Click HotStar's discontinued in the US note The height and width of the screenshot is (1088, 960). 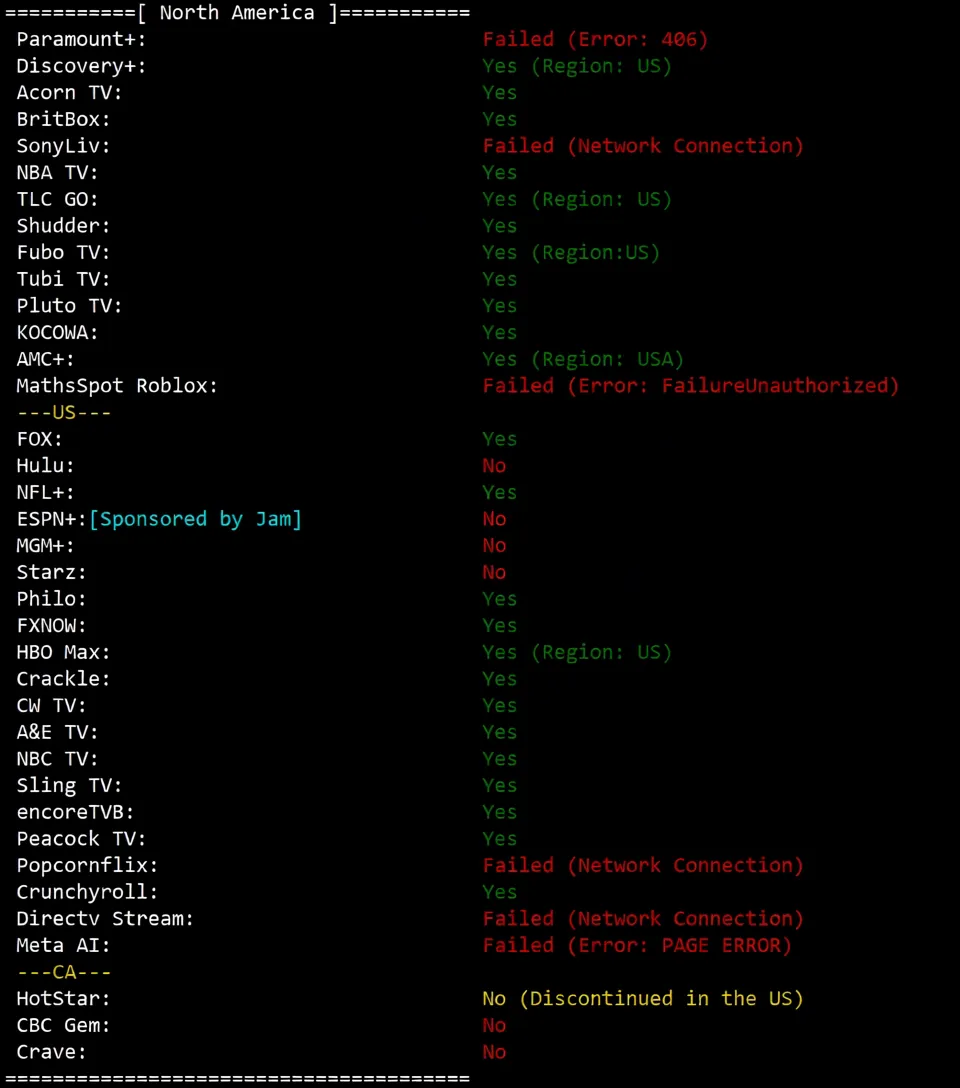pyautogui.click(x=642, y=999)
